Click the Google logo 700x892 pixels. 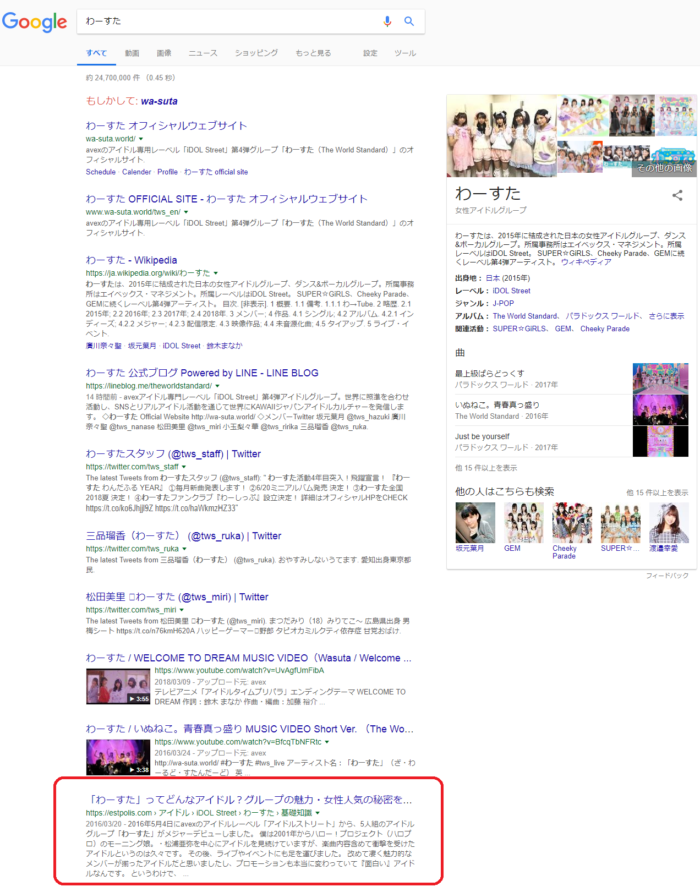(35, 22)
